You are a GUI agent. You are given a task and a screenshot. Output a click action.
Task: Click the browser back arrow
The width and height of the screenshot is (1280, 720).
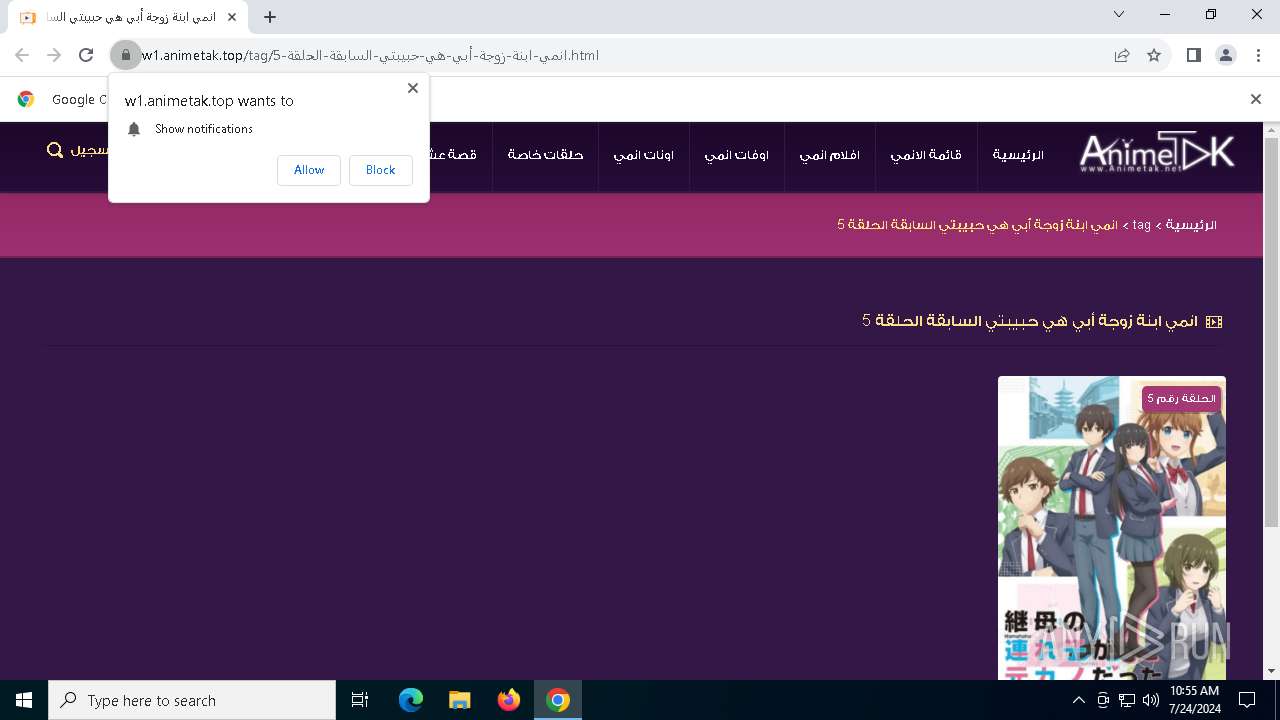point(22,55)
